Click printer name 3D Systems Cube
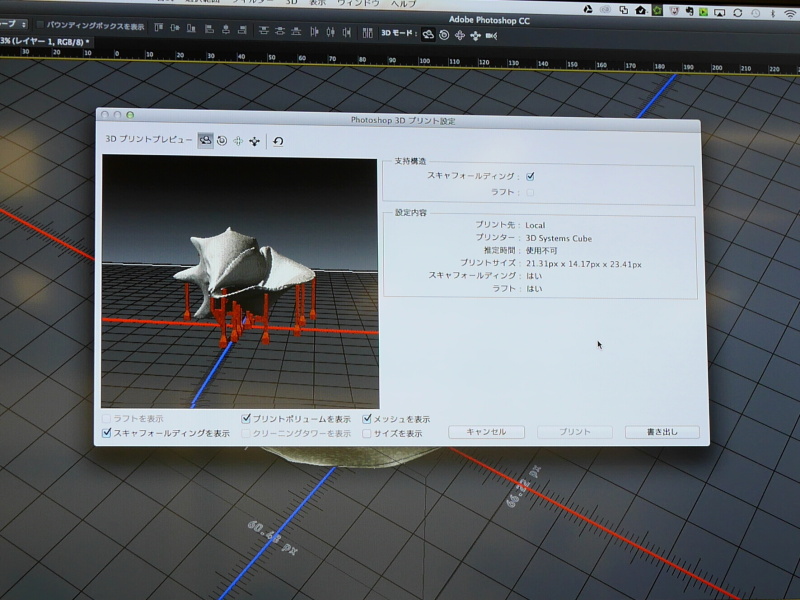This screenshot has width=800, height=600. (x=559, y=238)
